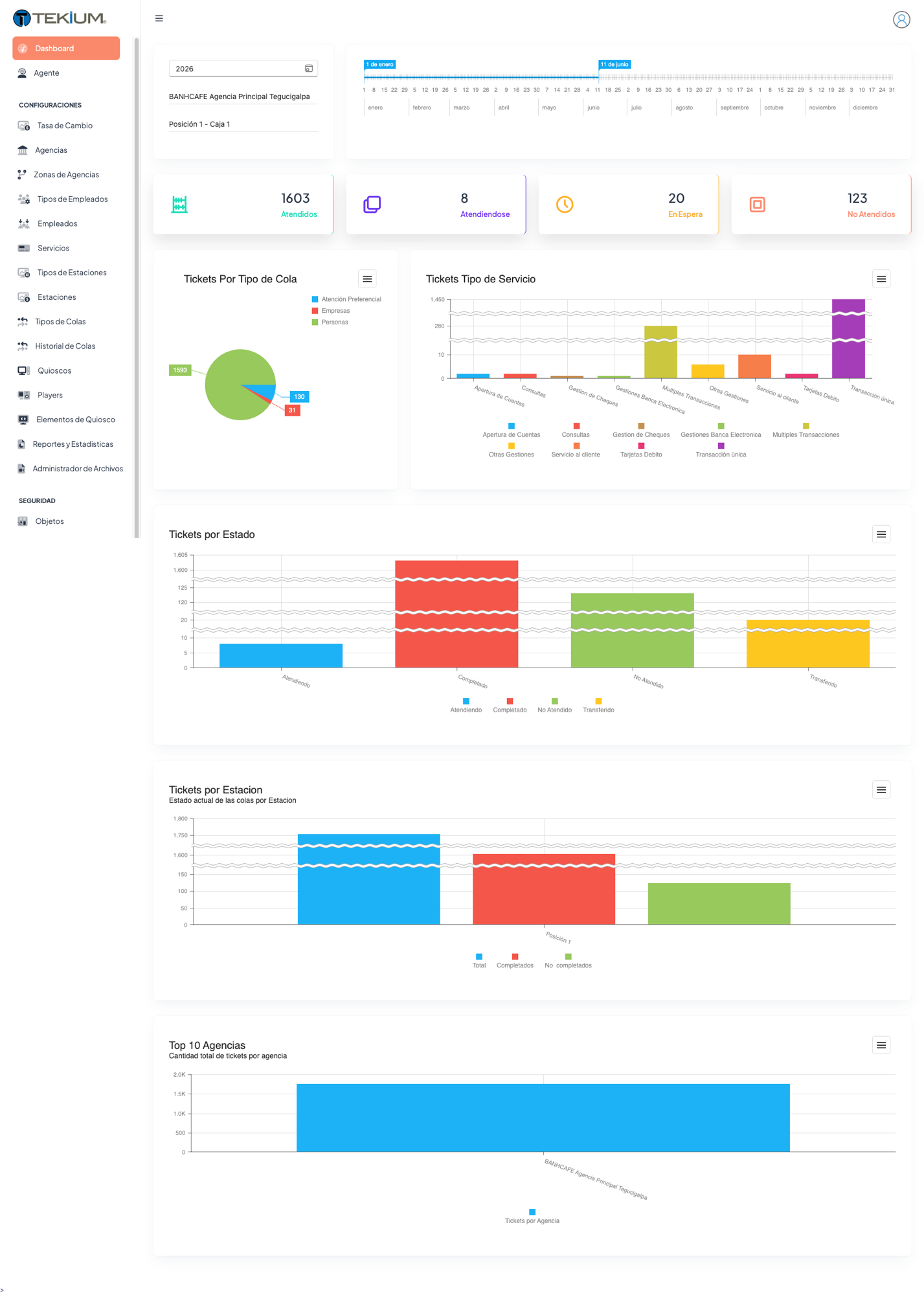Toggle Empresas series in pie legend
The height and width of the screenshot is (1295, 924).
click(x=331, y=311)
